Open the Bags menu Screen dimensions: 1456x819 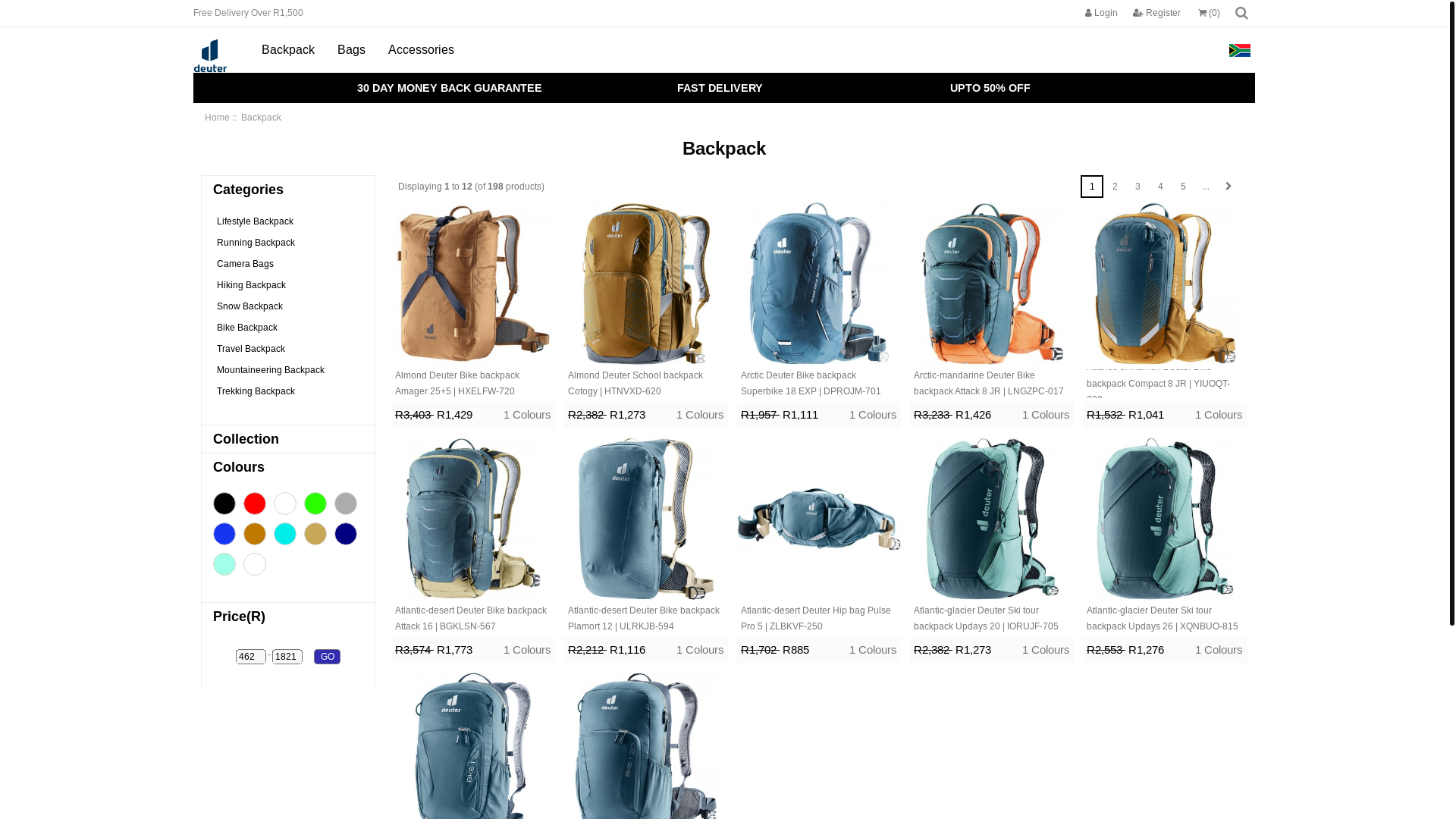(351, 50)
